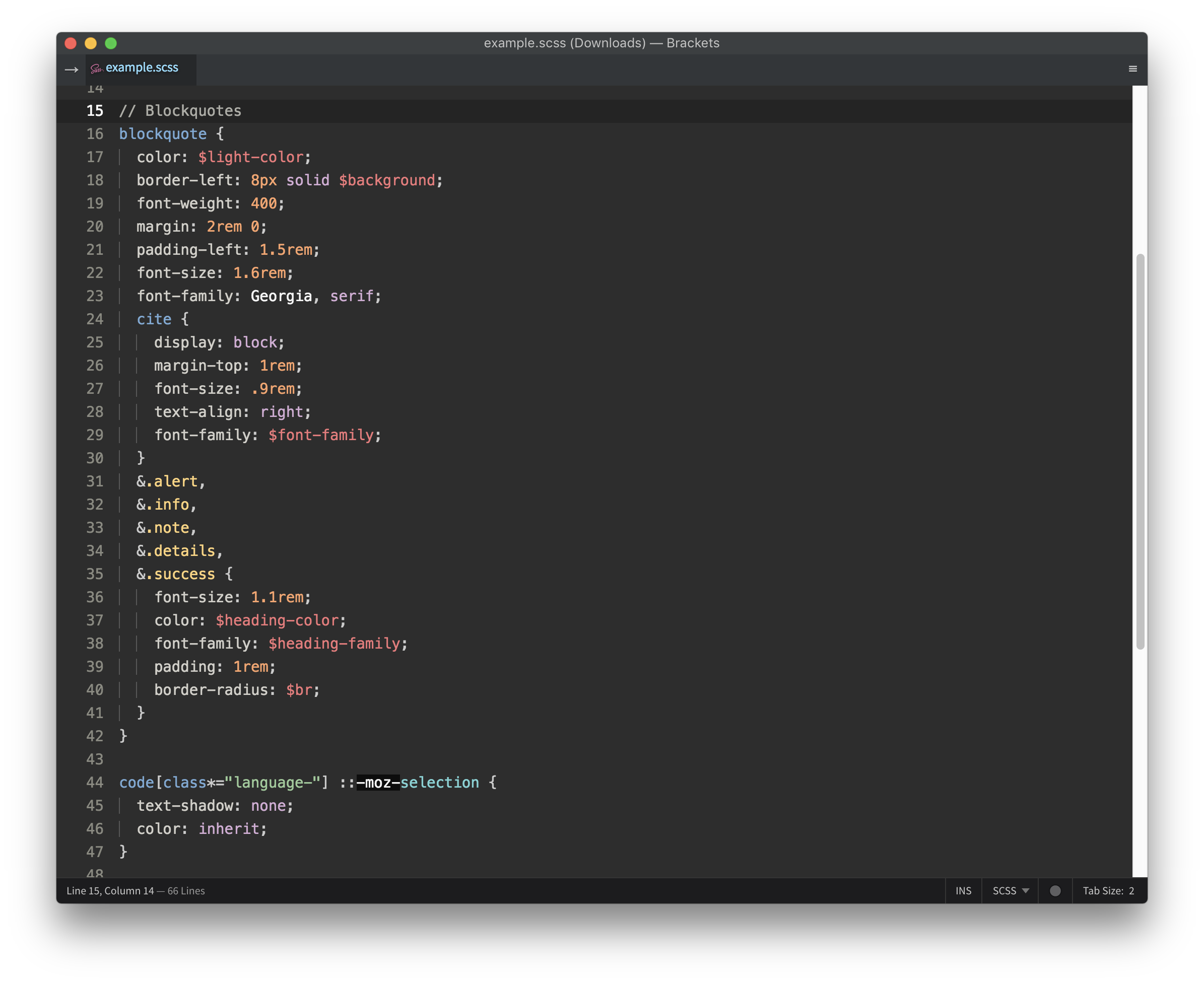Click the yellow minimize window button
1204x984 pixels.
(x=91, y=43)
